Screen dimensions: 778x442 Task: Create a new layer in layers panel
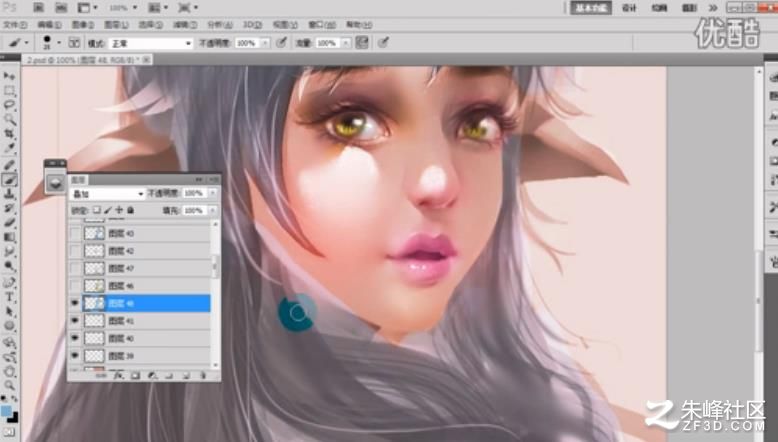[186, 376]
